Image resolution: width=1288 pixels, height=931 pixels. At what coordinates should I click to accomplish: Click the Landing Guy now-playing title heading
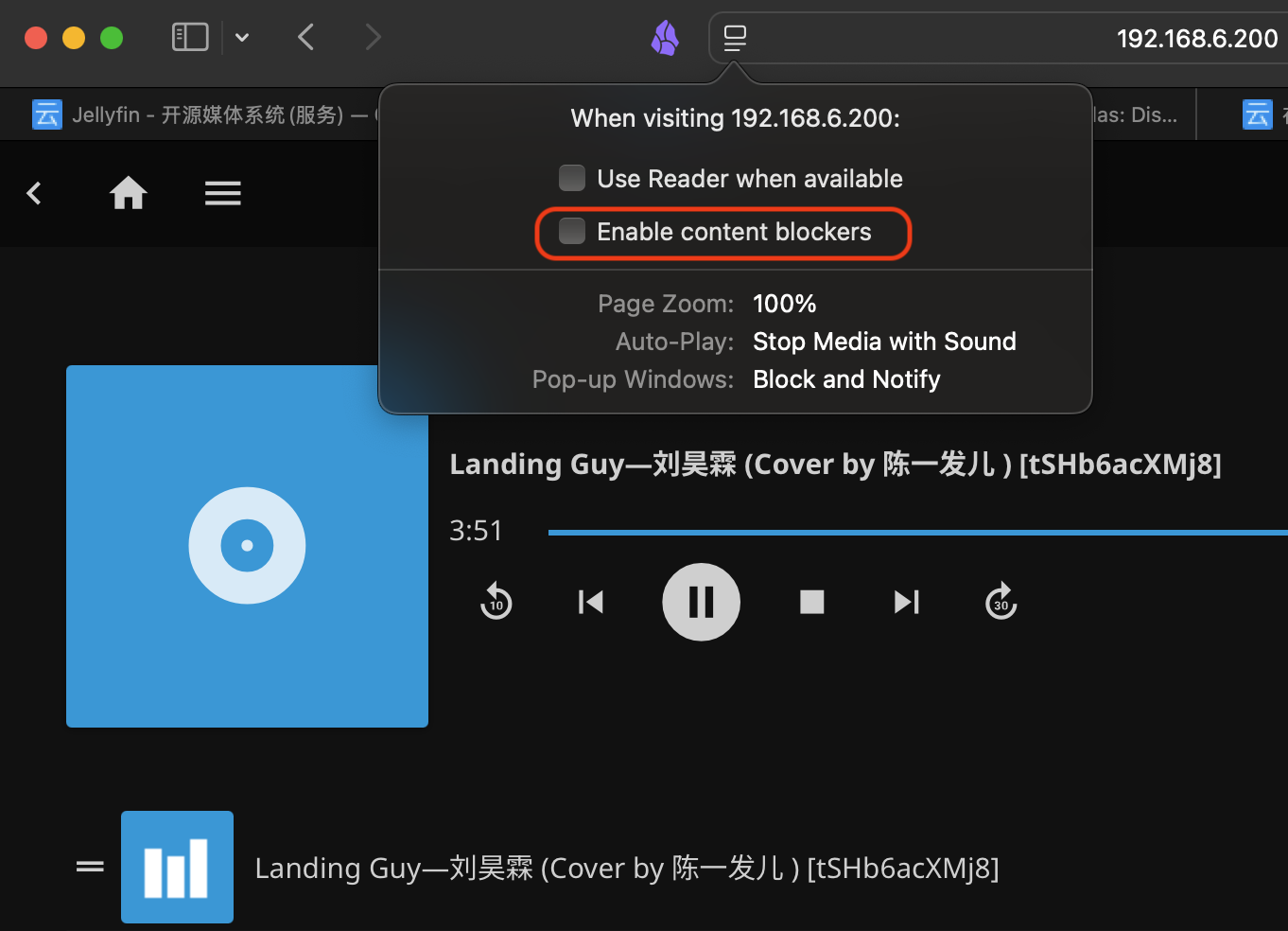tap(835, 464)
